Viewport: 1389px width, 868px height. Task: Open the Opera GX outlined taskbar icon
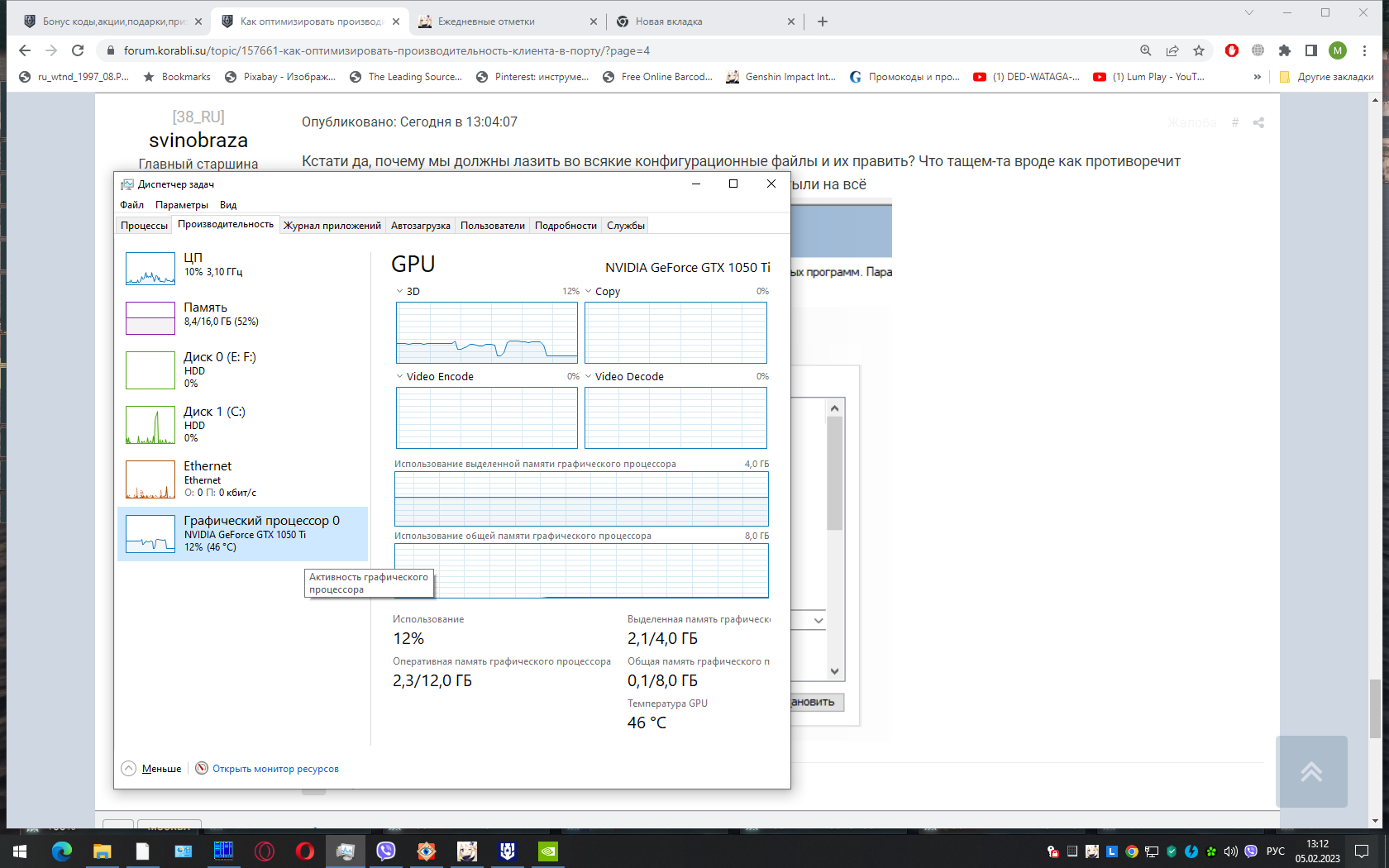pyautogui.click(x=265, y=851)
